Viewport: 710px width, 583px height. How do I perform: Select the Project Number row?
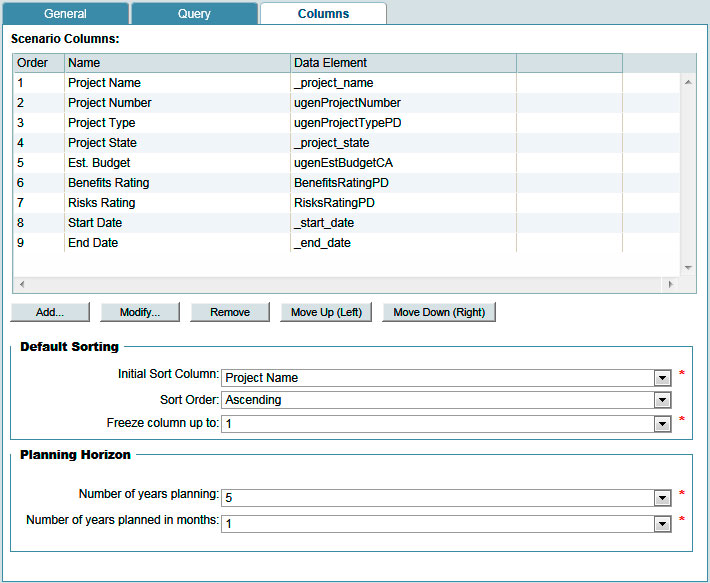346,103
